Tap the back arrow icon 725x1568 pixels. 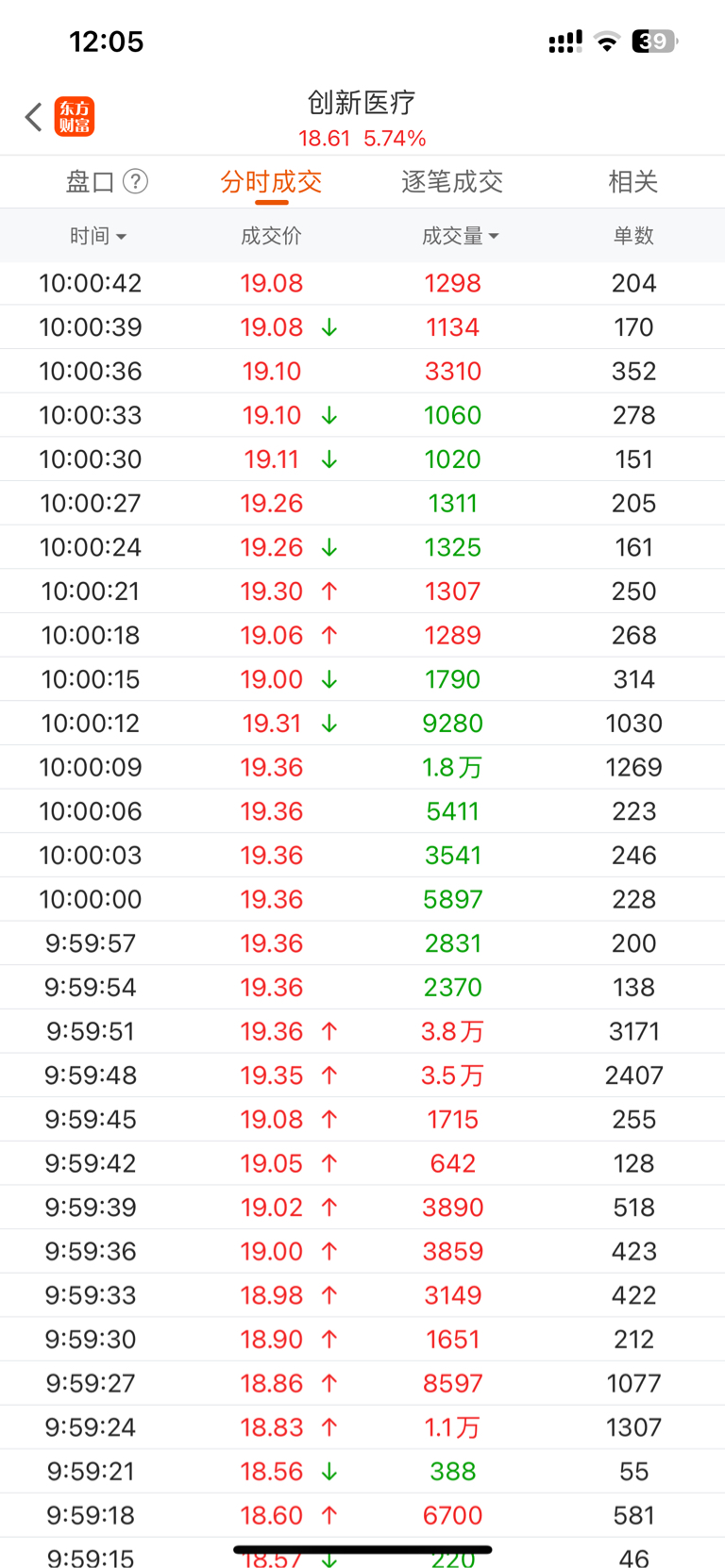click(x=34, y=117)
